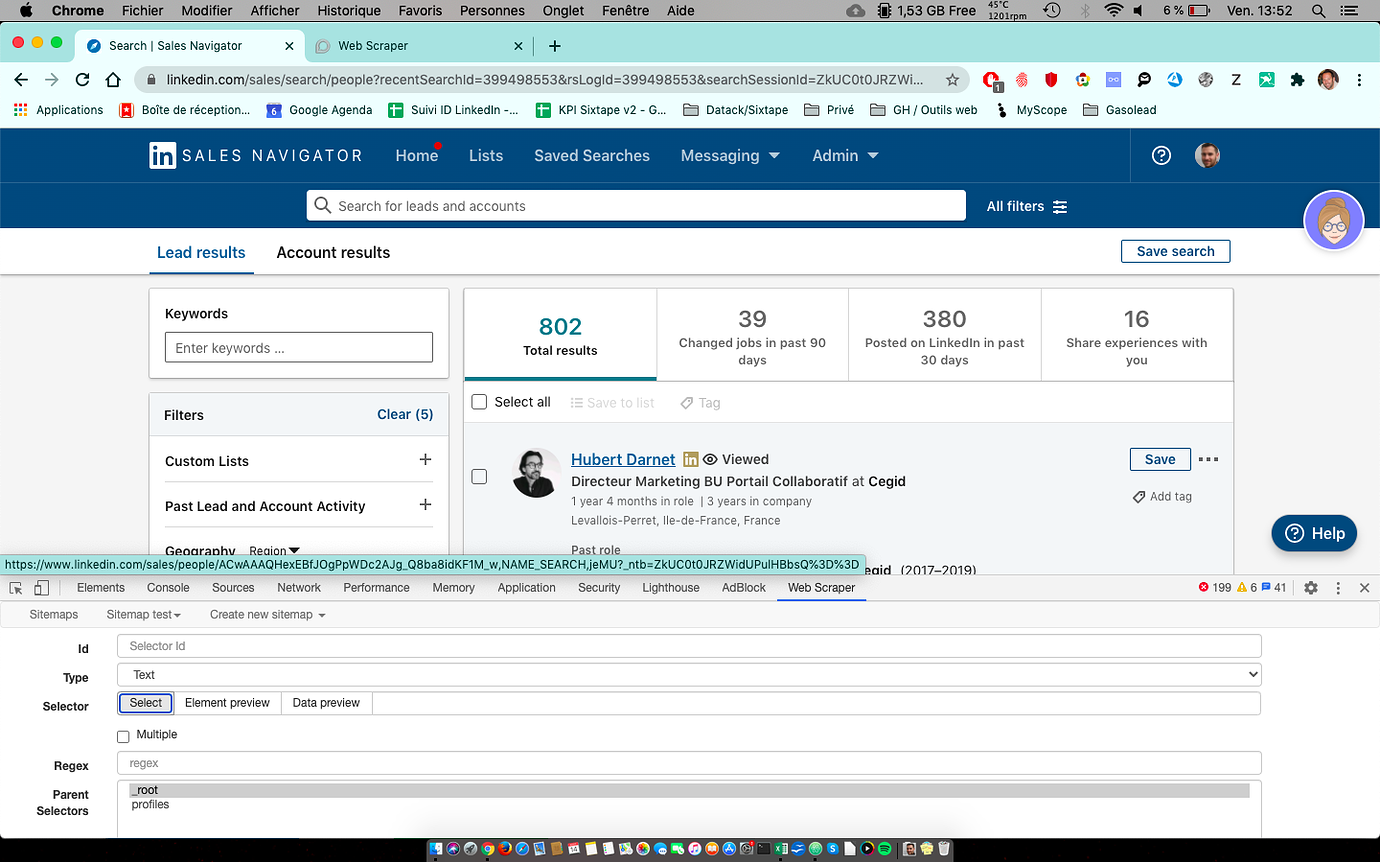Image resolution: width=1380 pixels, height=862 pixels.
Task: Save Hubert Darnet as a lead
Action: (x=1160, y=459)
